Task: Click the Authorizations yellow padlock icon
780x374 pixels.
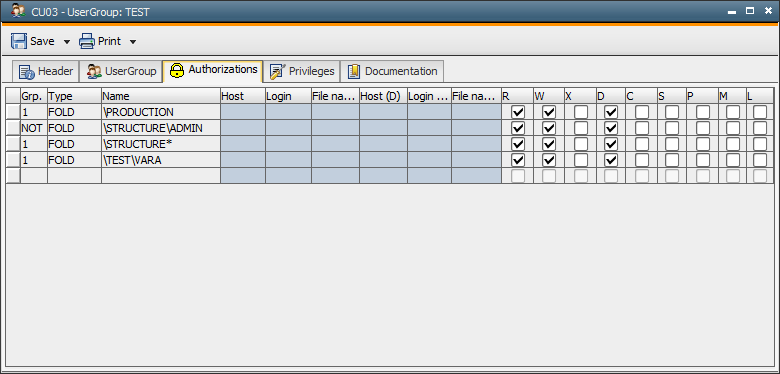Action: pyautogui.click(x=177, y=70)
